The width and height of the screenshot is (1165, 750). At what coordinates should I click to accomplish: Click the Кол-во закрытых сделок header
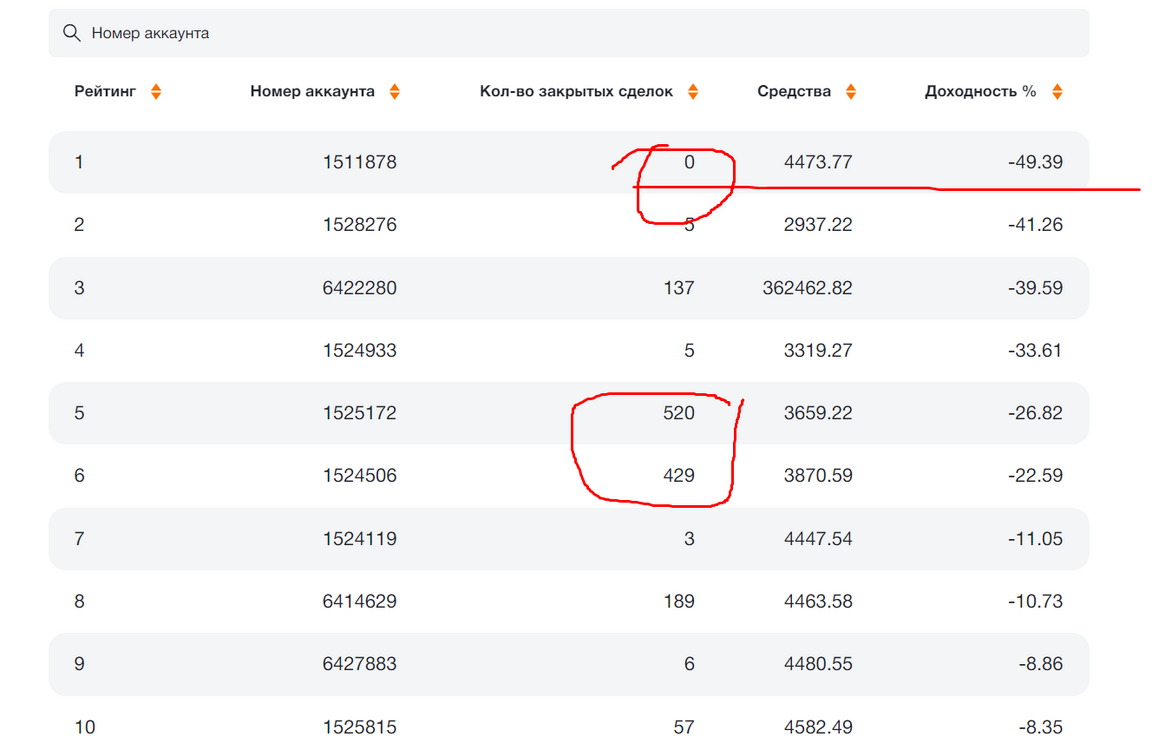click(577, 91)
